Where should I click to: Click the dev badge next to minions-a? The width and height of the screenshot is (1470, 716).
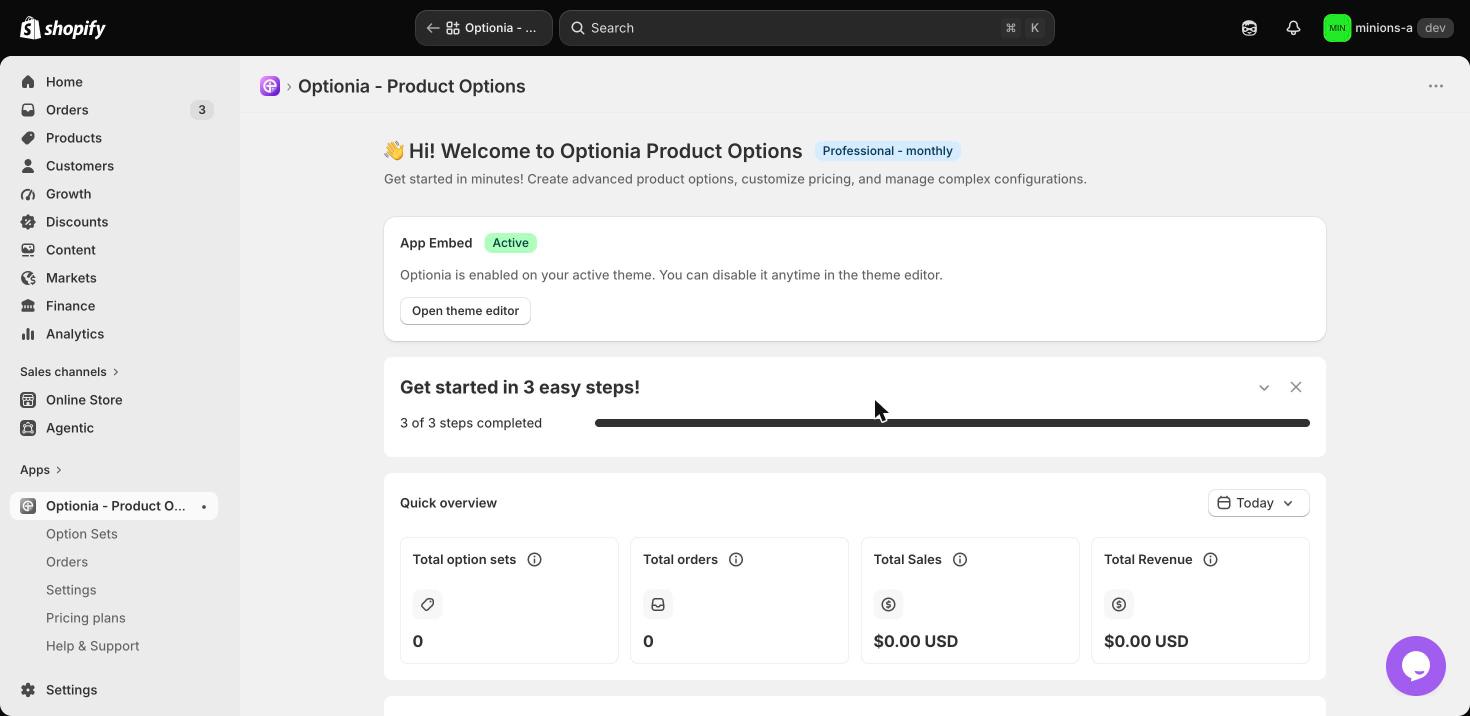click(1435, 28)
